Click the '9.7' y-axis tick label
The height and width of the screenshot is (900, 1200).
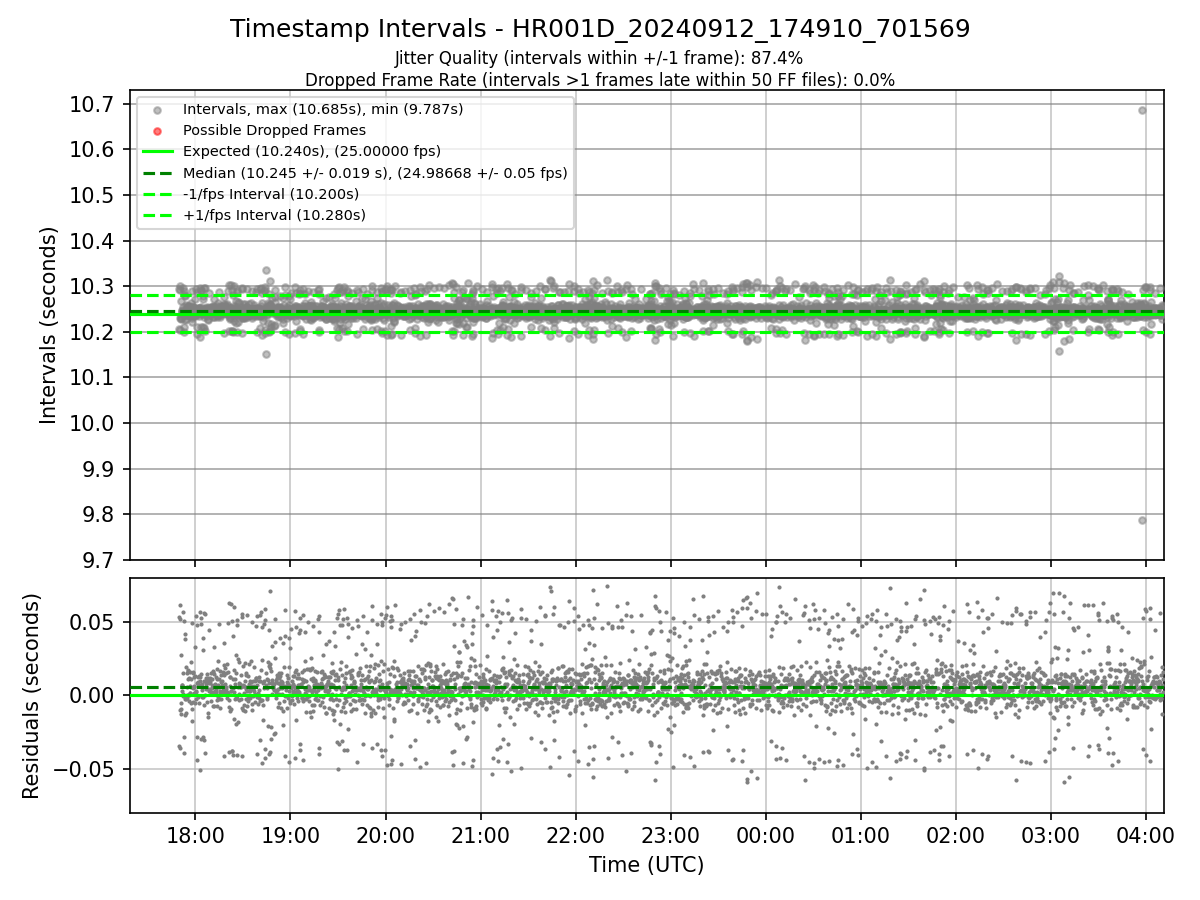coord(98,560)
